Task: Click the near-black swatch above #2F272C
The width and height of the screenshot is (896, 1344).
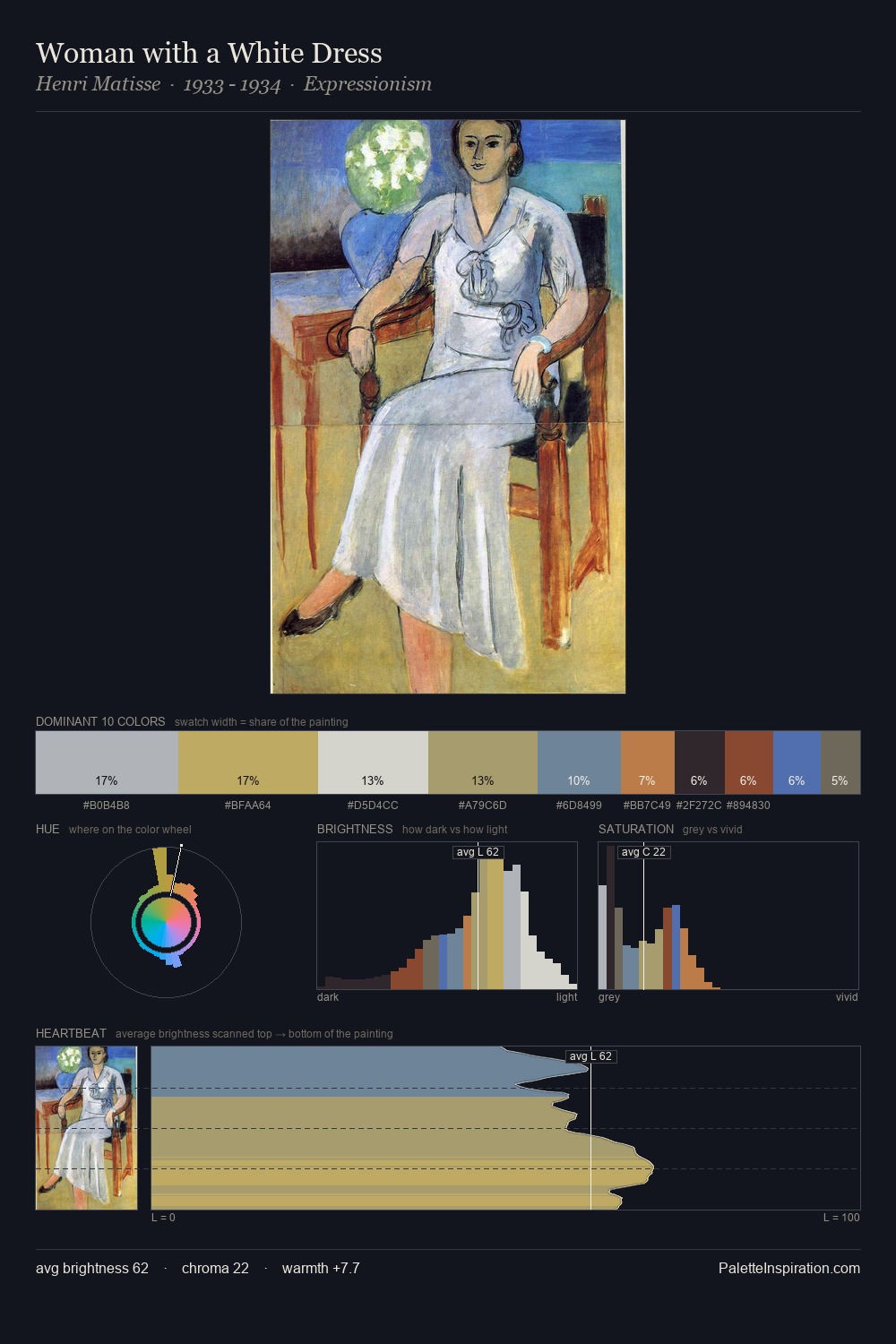Action: pos(699,762)
